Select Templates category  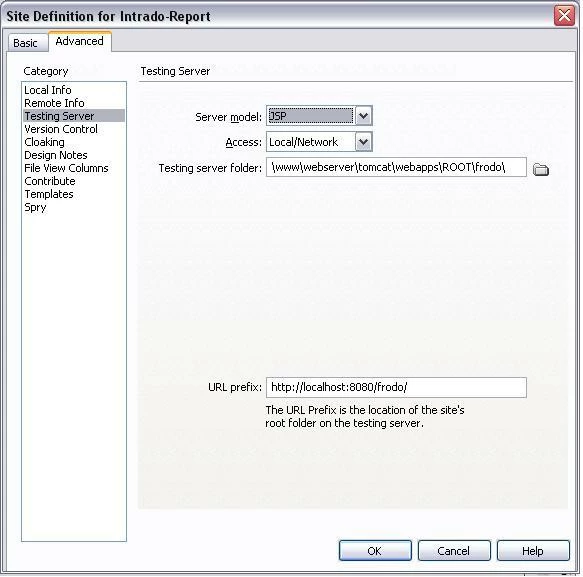(x=49, y=194)
